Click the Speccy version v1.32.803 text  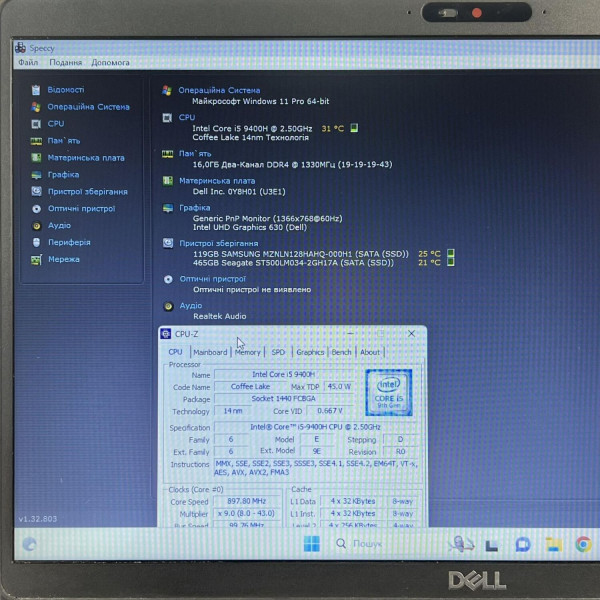(x=38, y=519)
